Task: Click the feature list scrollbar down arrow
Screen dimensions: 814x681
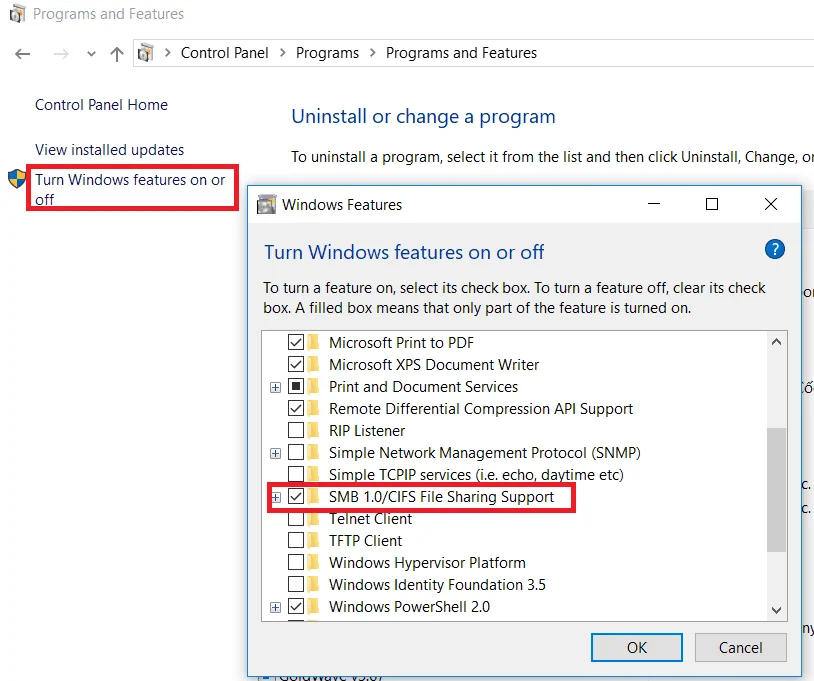Action: tap(776, 610)
